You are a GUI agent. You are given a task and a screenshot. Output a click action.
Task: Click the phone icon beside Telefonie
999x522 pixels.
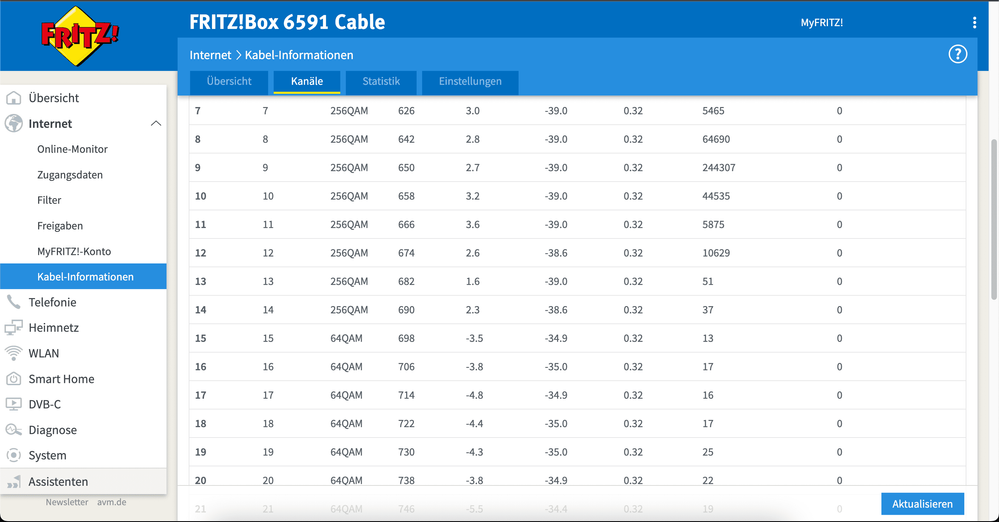coord(14,302)
